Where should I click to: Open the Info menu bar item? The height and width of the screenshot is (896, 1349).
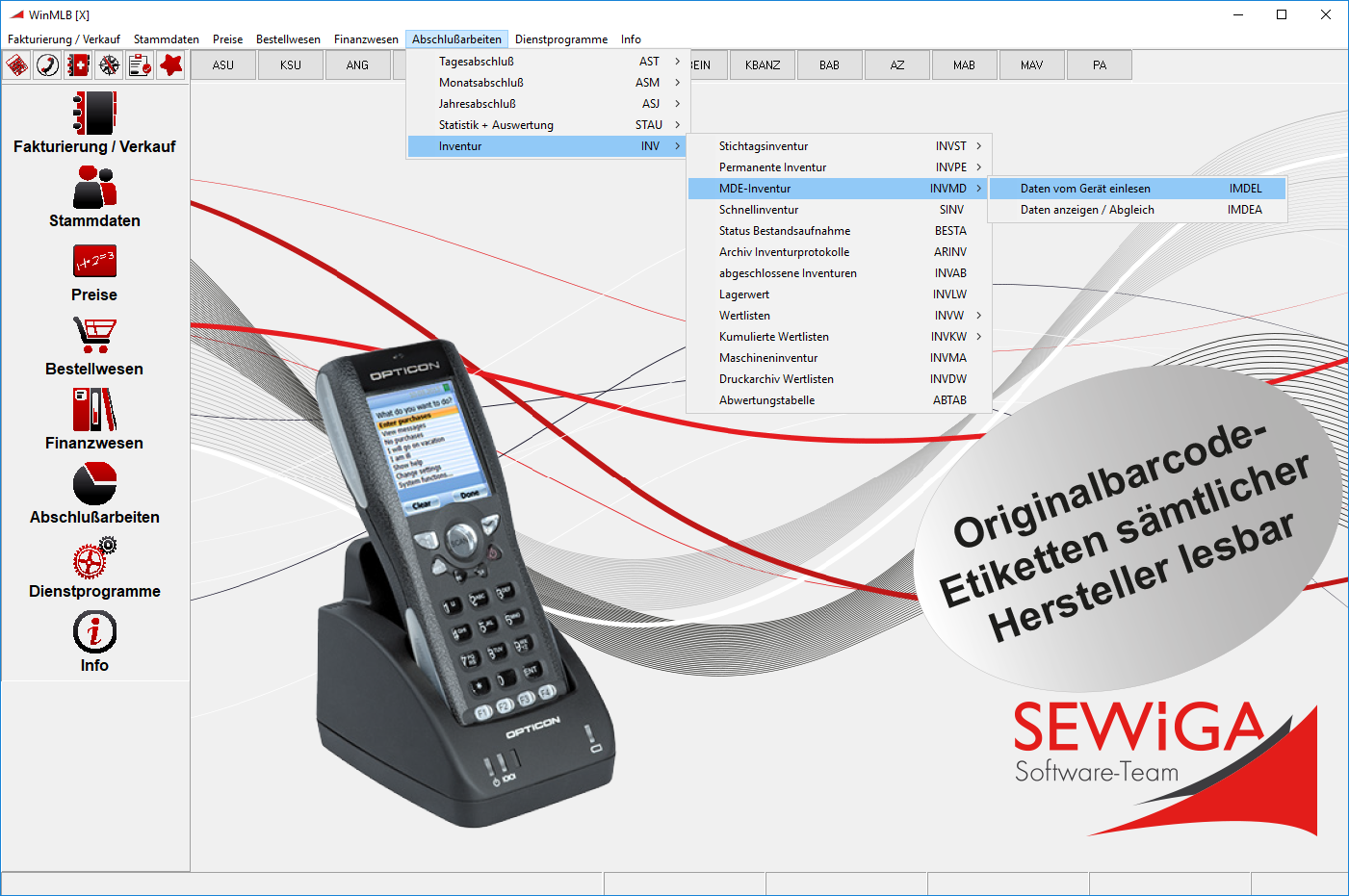pyautogui.click(x=631, y=39)
